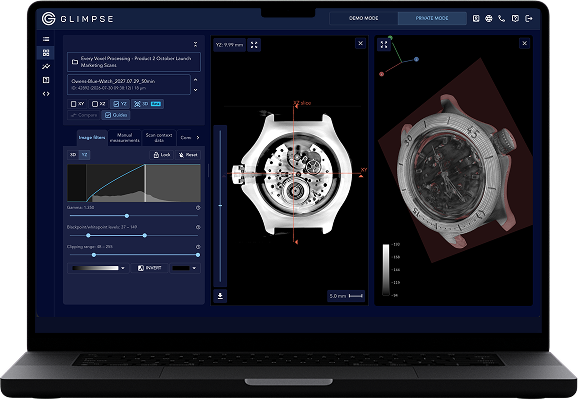Select the analytics chart icon in sidebar

[x=46, y=66]
